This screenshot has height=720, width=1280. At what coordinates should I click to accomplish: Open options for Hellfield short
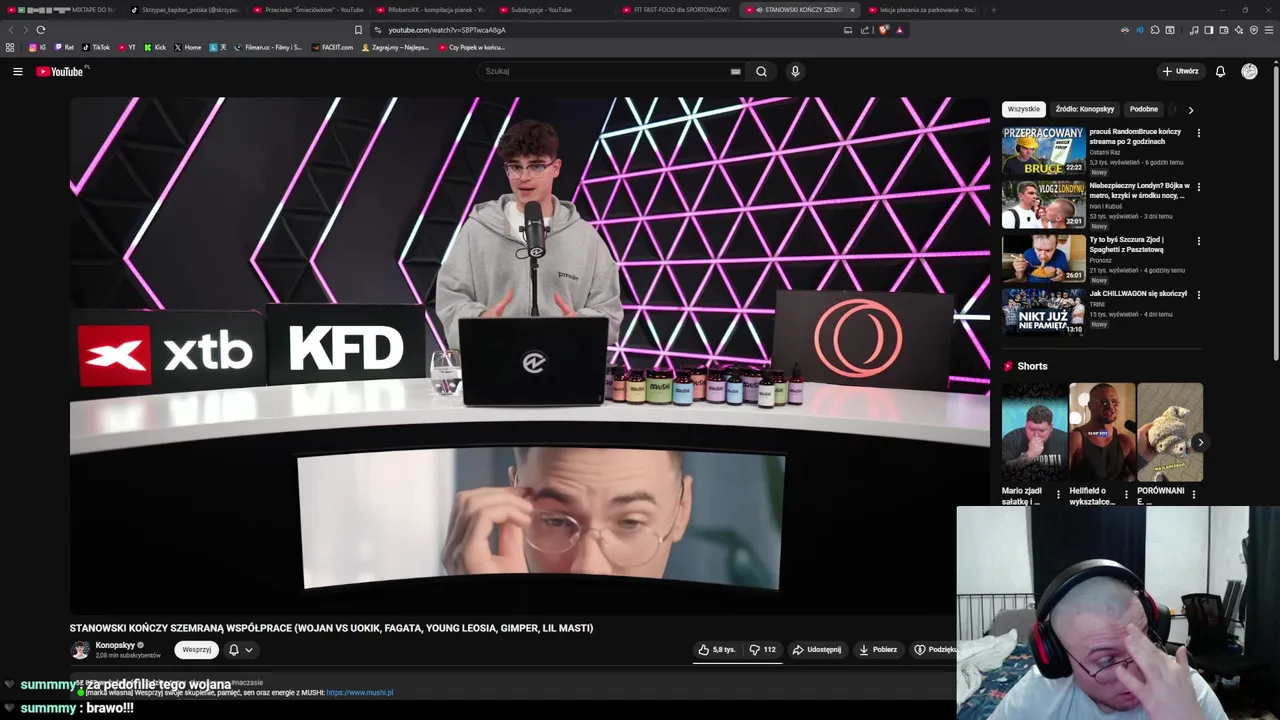tap(1126, 494)
